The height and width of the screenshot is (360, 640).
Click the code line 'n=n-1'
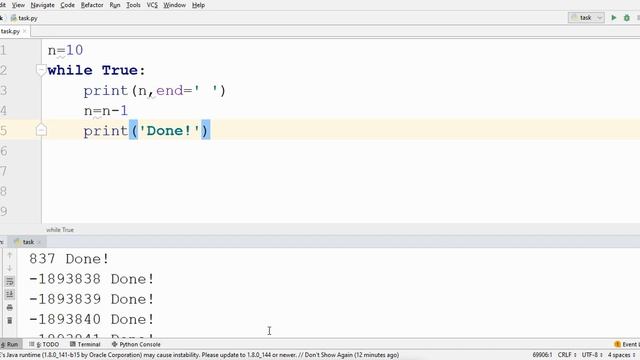[x=106, y=111]
